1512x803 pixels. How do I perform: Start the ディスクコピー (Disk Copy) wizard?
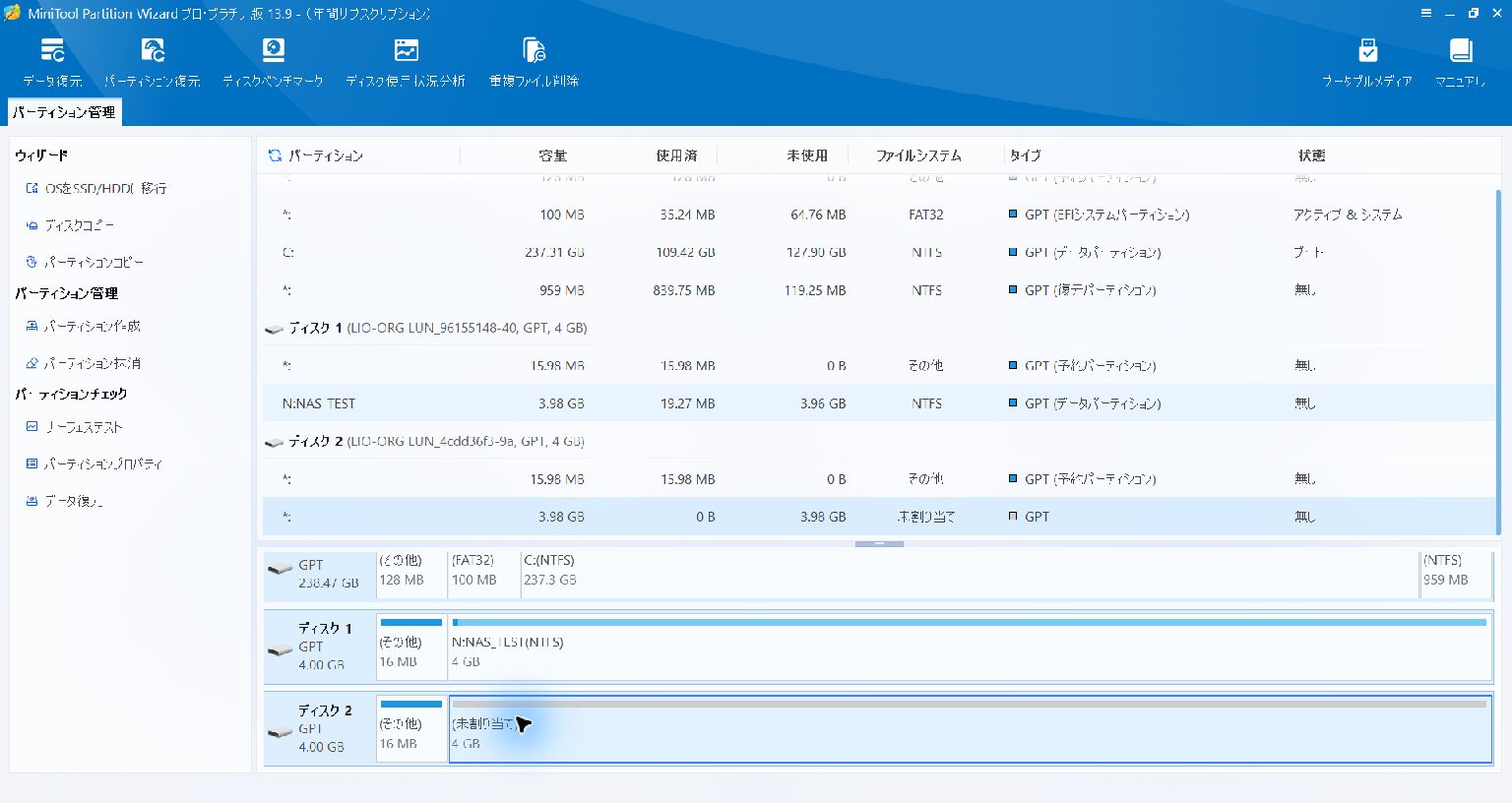pos(70,225)
